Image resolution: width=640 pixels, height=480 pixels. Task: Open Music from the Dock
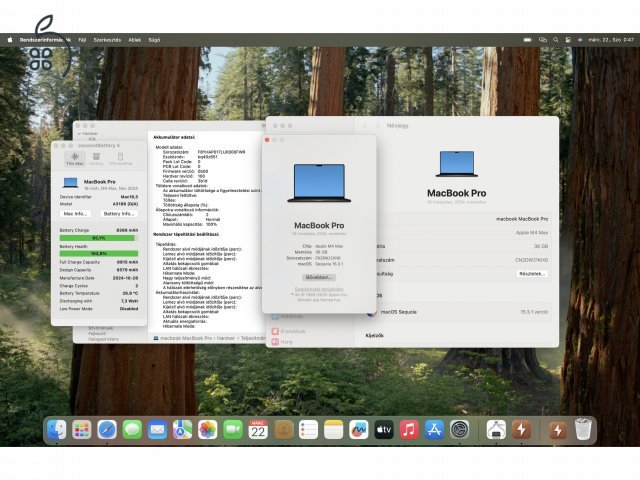[x=409, y=430]
